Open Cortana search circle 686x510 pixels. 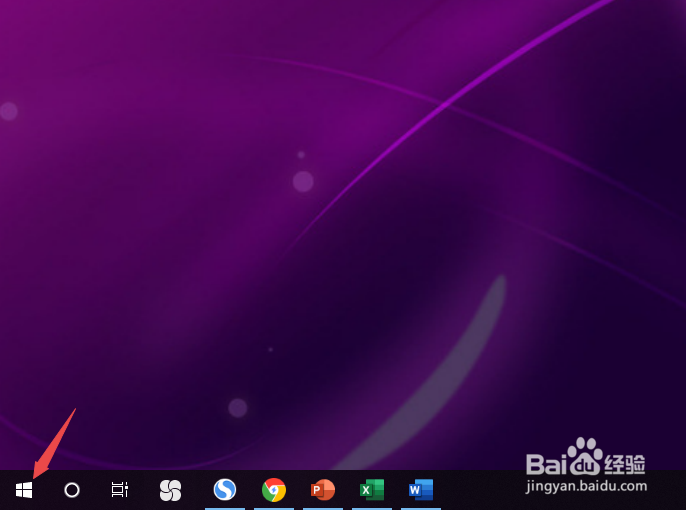(72, 490)
